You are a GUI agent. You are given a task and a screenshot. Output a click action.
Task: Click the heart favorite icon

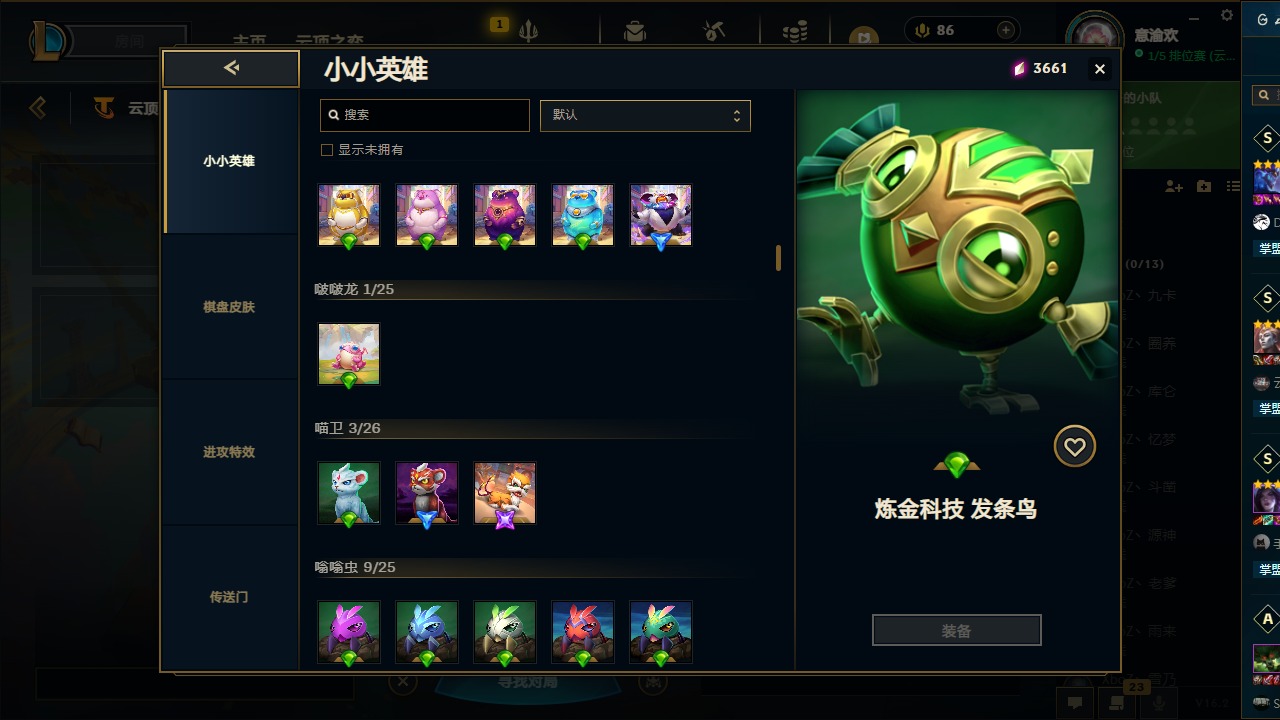[x=1075, y=447]
